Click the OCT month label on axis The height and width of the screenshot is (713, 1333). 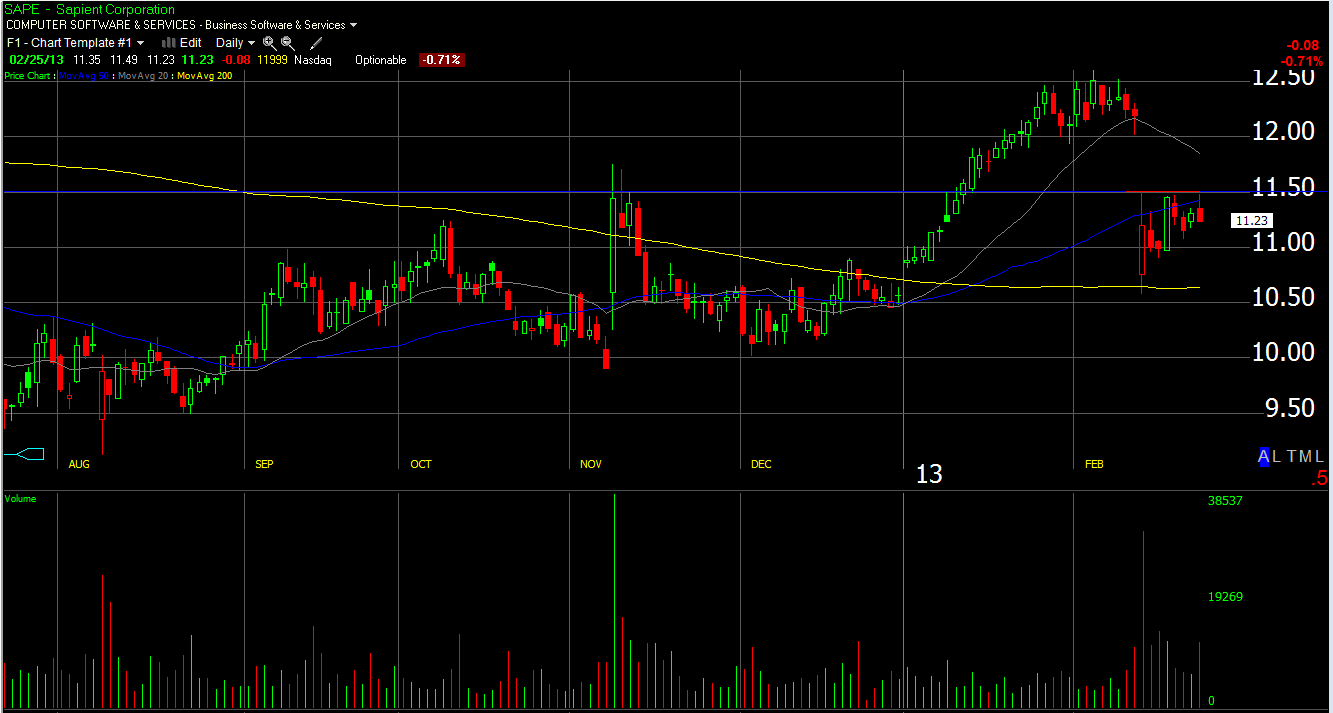pyautogui.click(x=421, y=464)
